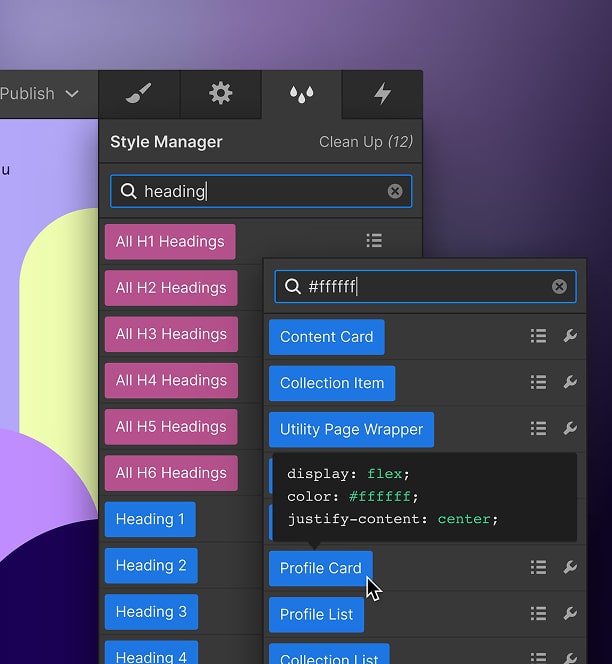612x664 pixels.
Task: Select the Content Card class
Action: 327,337
